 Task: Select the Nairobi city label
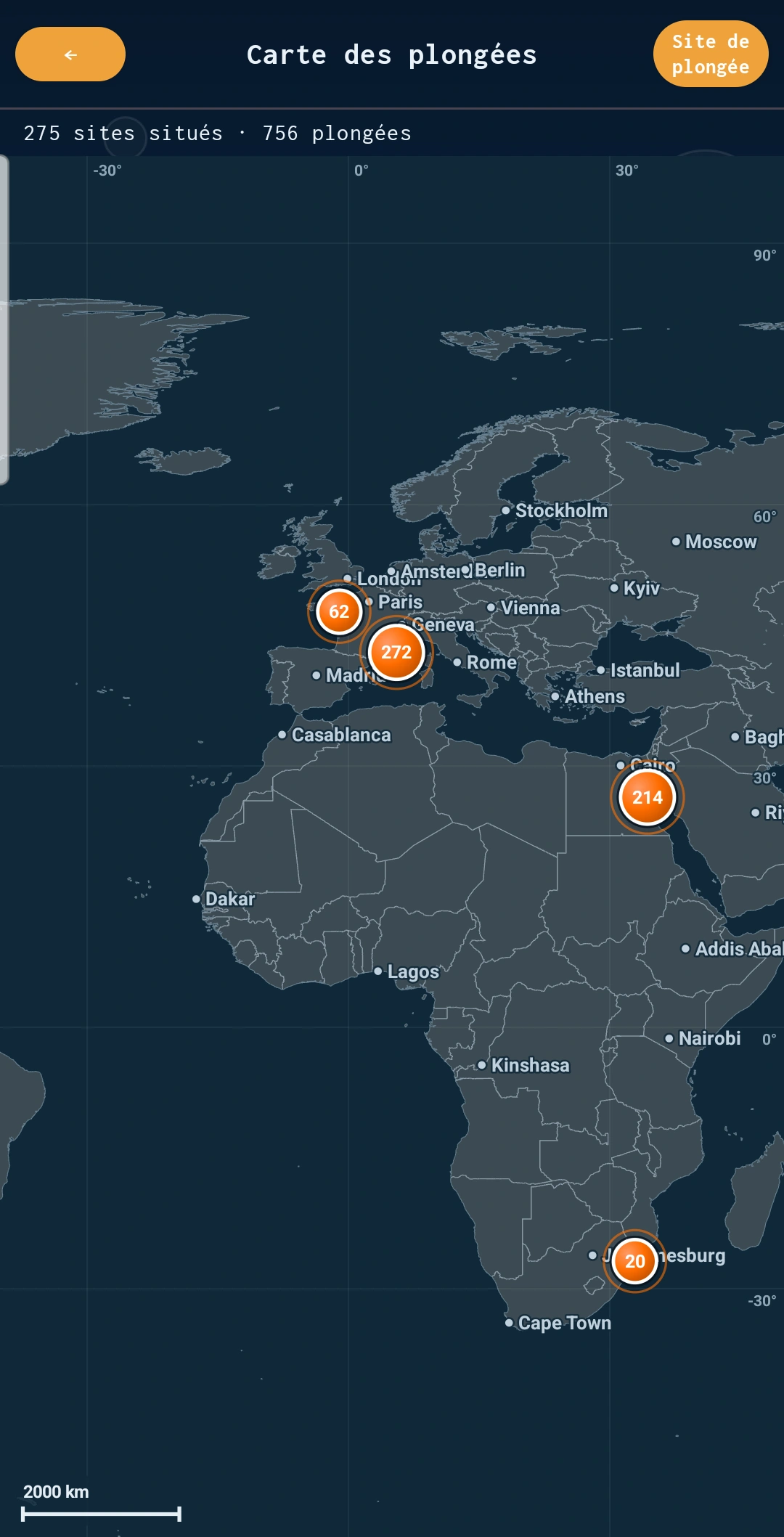click(709, 1038)
